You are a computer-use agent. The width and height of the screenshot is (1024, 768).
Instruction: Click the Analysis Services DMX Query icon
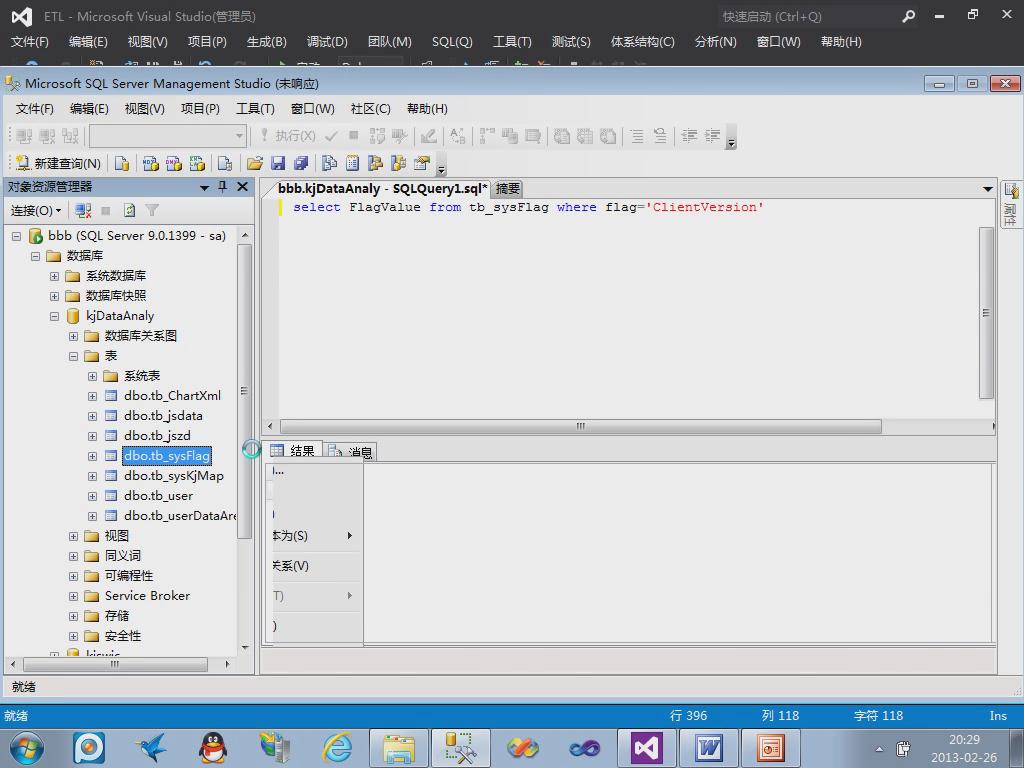[174, 163]
